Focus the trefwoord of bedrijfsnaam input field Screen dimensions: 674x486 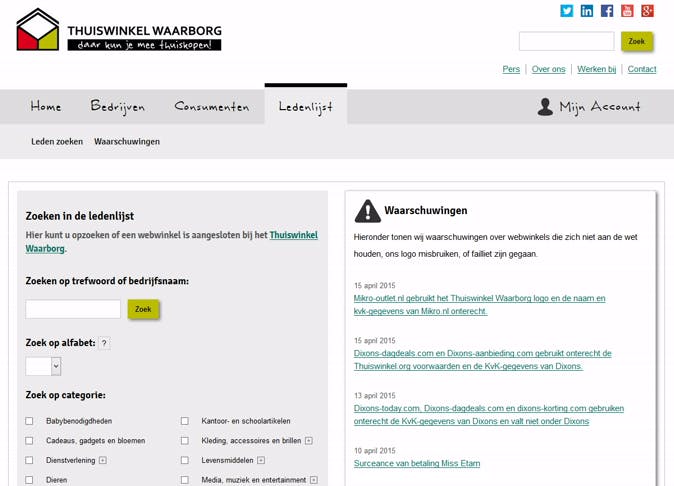[73, 309]
